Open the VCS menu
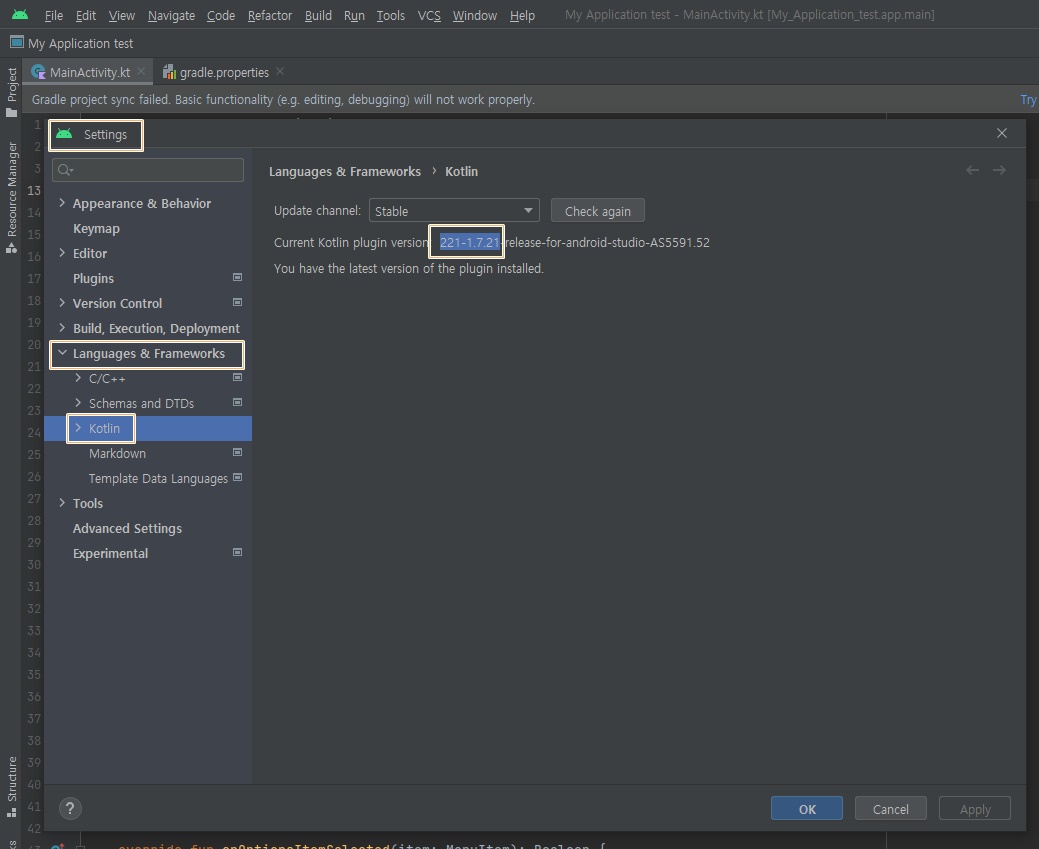The height and width of the screenshot is (849, 1039). tap(429, 15)
